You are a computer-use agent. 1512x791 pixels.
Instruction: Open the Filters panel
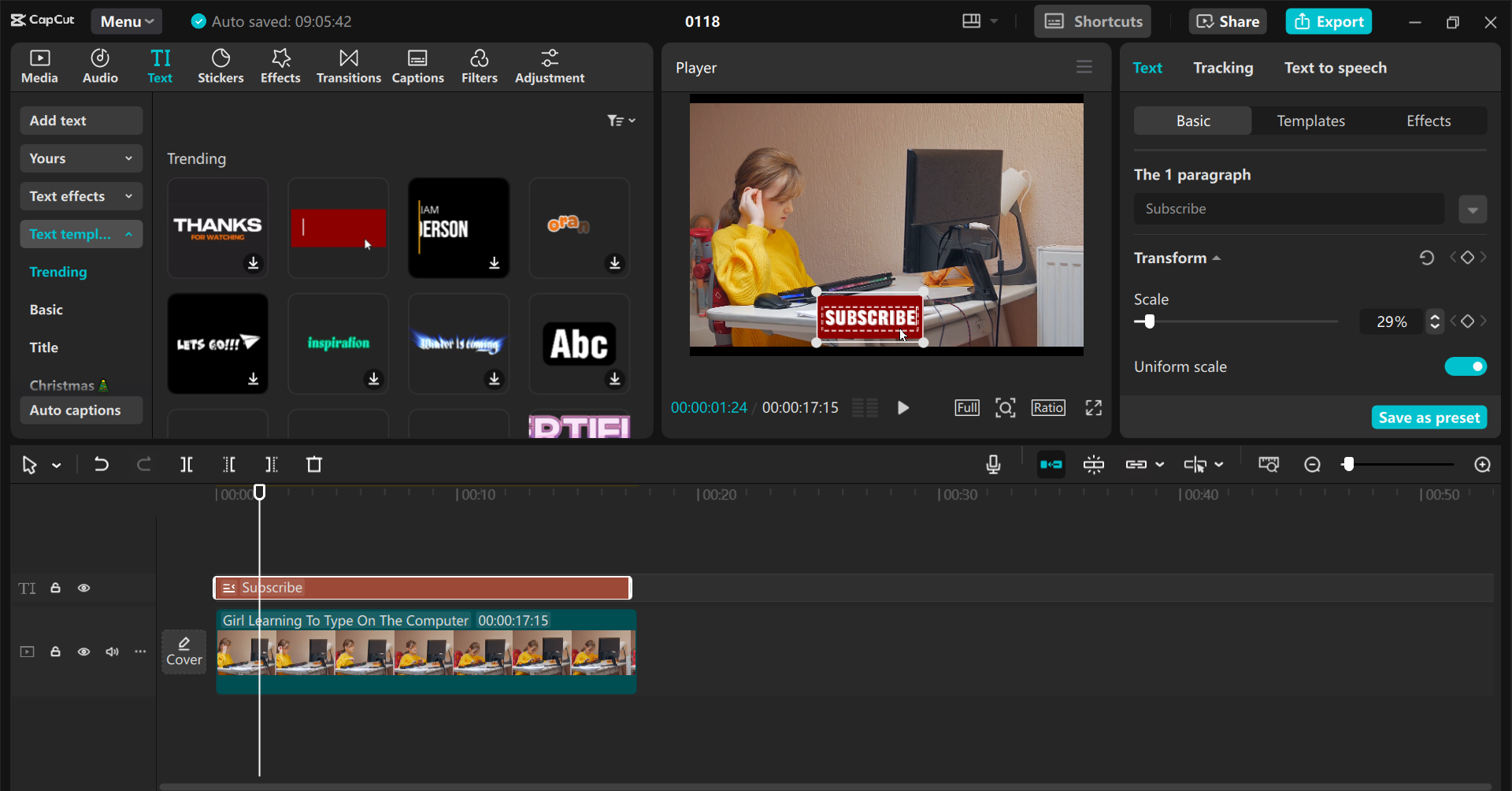point(480,67)
